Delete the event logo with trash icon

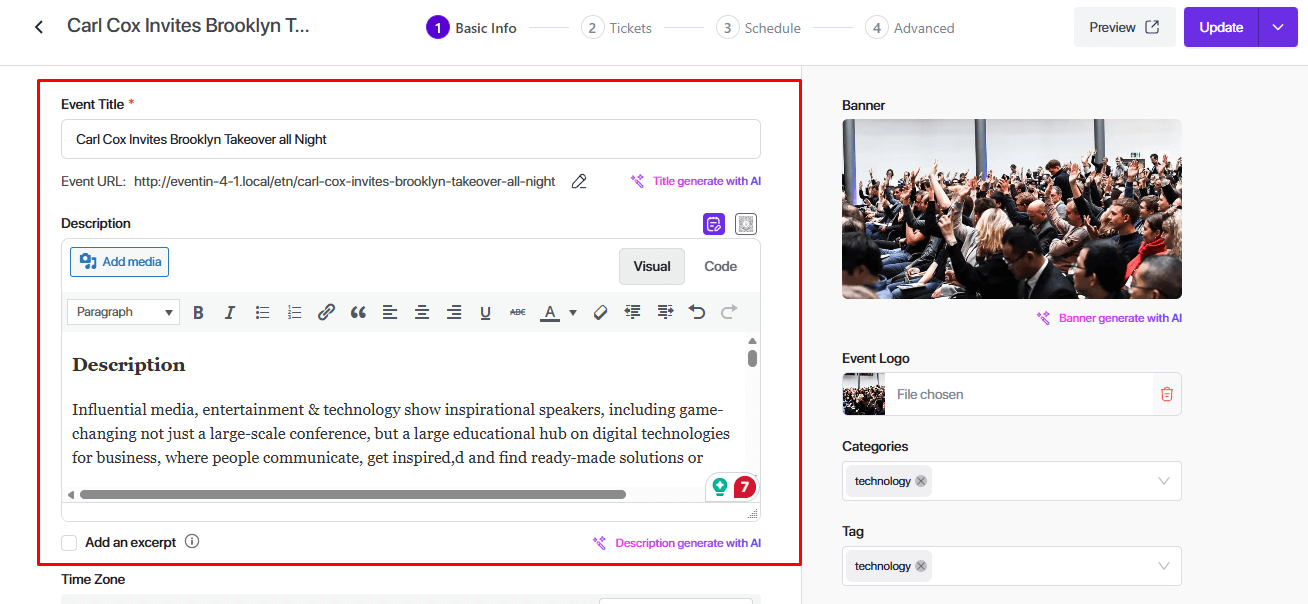[x=1166, y=394]
